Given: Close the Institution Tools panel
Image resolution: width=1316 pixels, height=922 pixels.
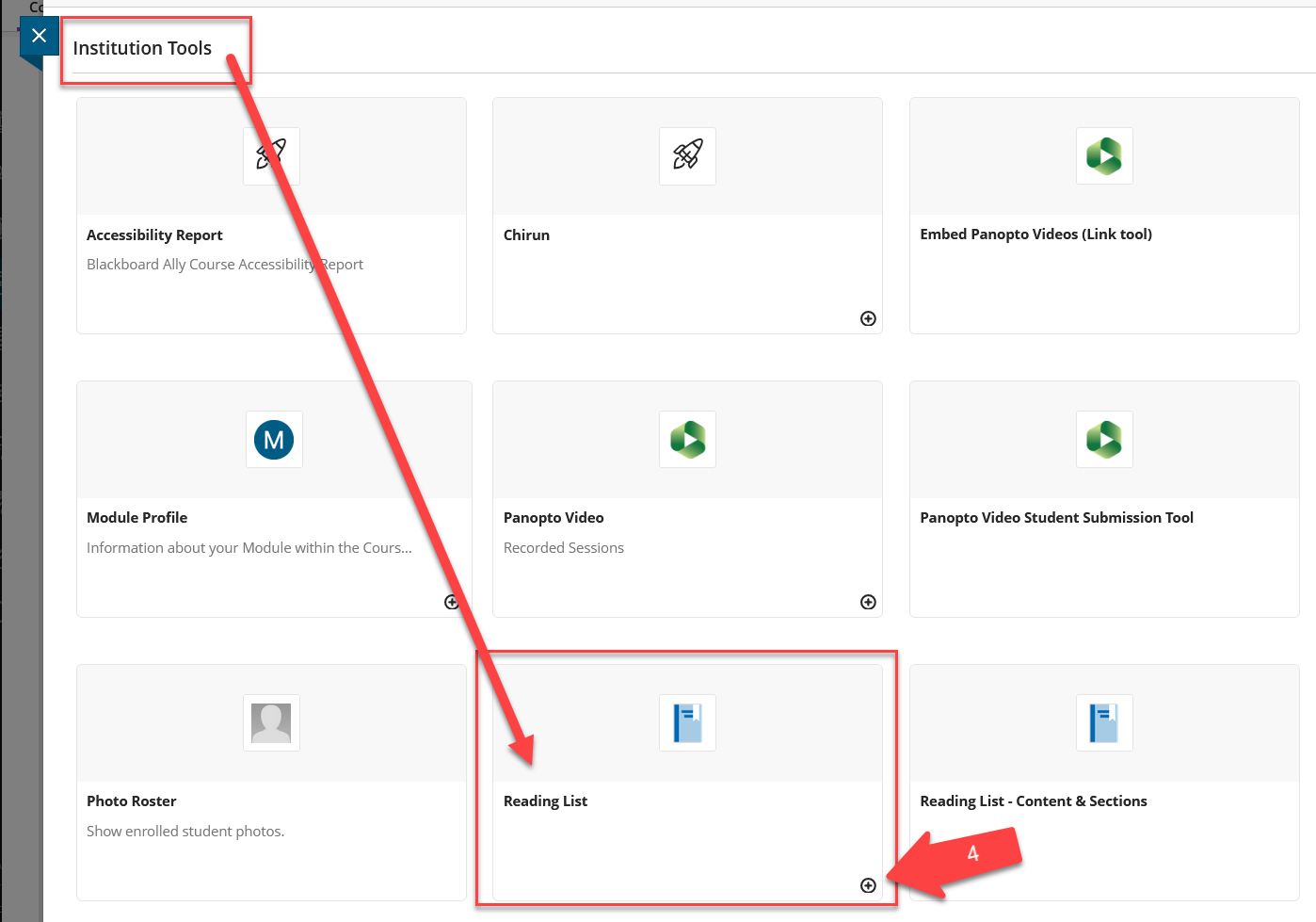Looking at the screenshot, I should click(x=39, y=35).
